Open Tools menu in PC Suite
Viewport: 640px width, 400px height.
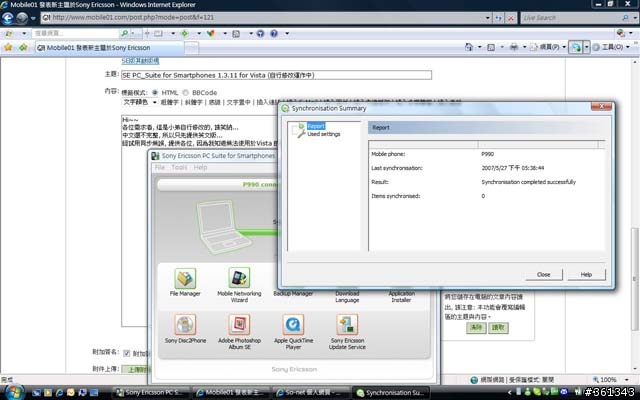[x=179, y=167]
